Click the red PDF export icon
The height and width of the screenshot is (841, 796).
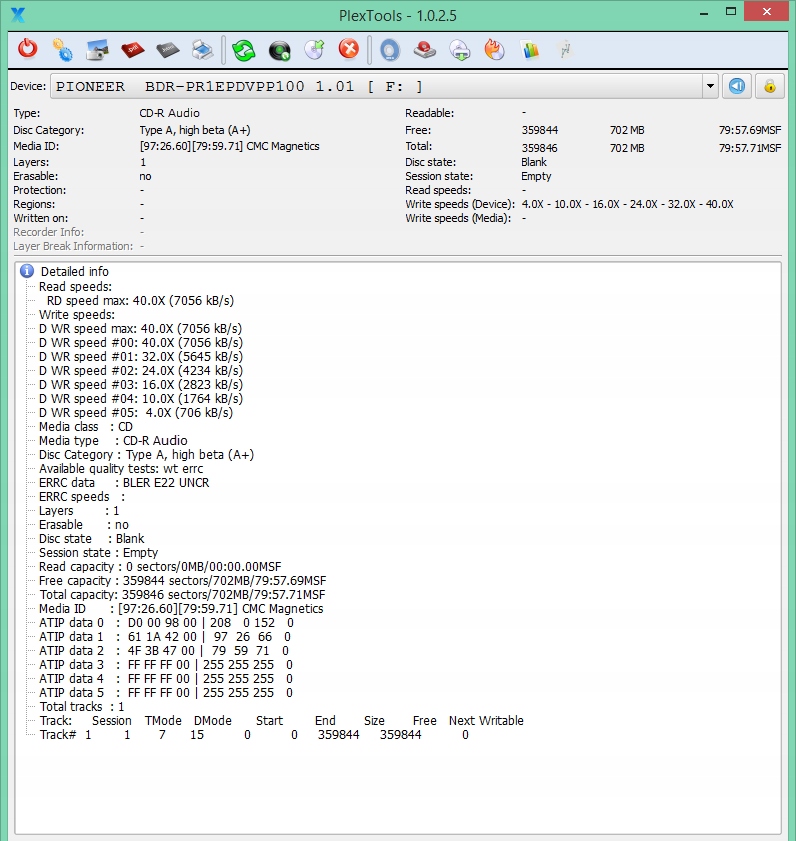coord(131,49)
